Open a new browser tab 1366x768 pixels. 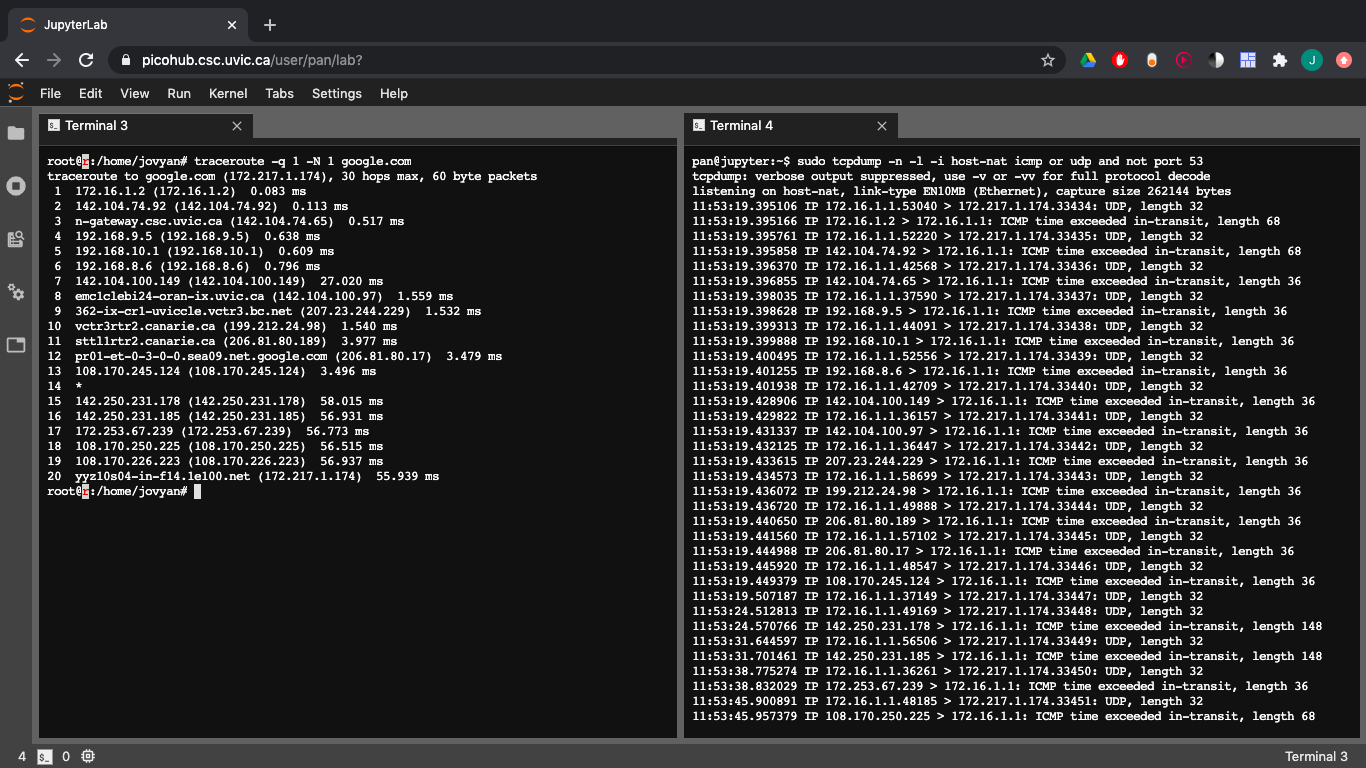coord(270,25)
